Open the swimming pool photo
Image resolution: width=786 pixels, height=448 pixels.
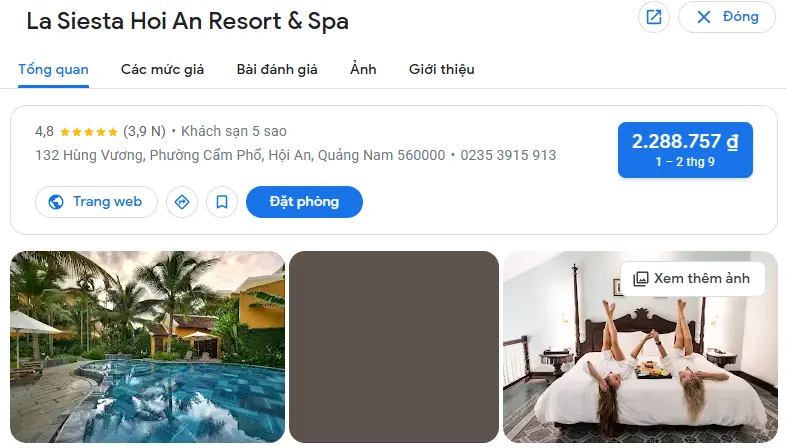pyautogui.click(x=147, y=347)
